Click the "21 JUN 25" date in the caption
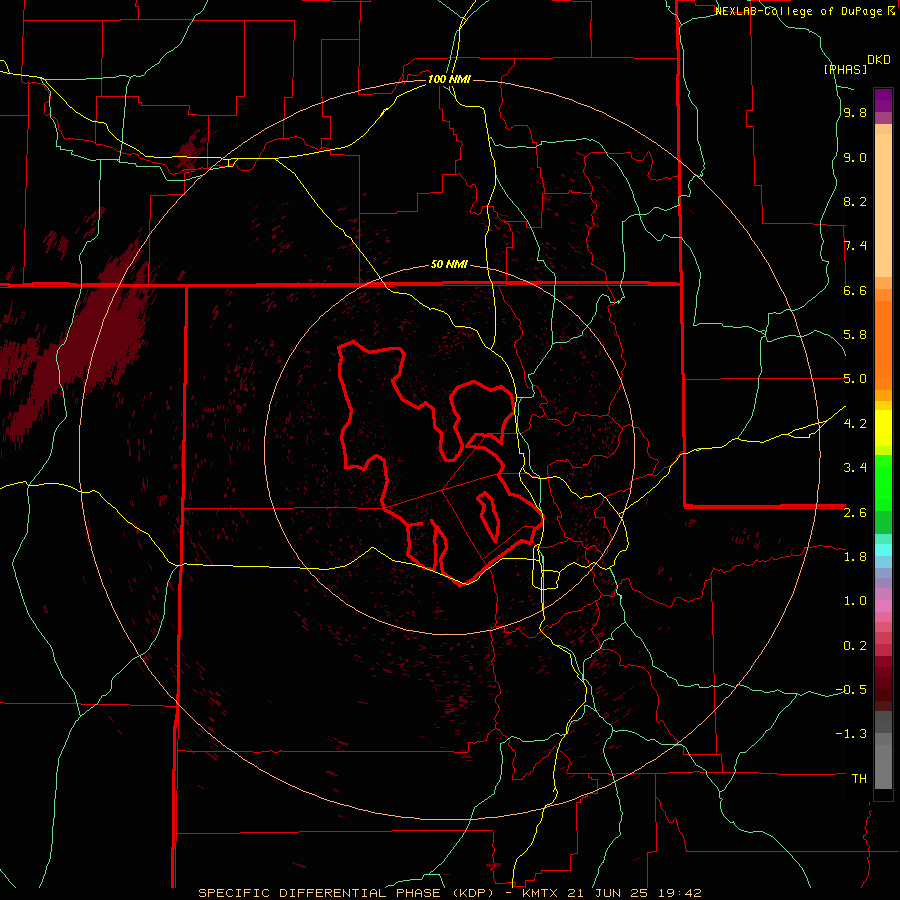This screenshot has width=900, height=900. coord(607,893)
